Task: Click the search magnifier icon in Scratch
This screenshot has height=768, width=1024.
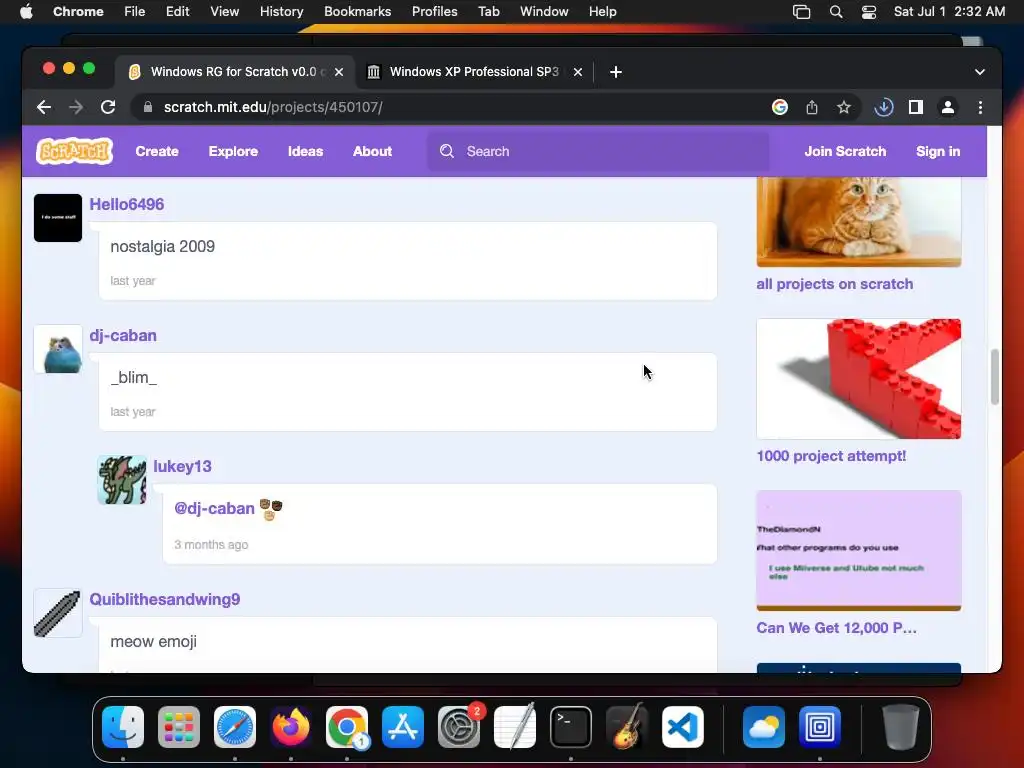Action: pyautogui.click(x=447, y=151)
